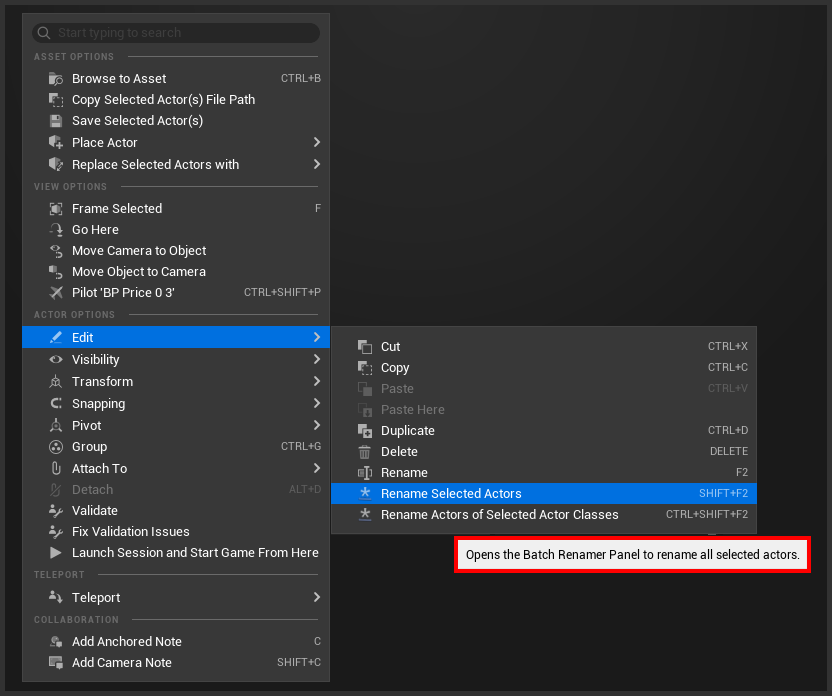
Task: Click the CTRL+D shortcut beside Duplicate
Action: 727,430
